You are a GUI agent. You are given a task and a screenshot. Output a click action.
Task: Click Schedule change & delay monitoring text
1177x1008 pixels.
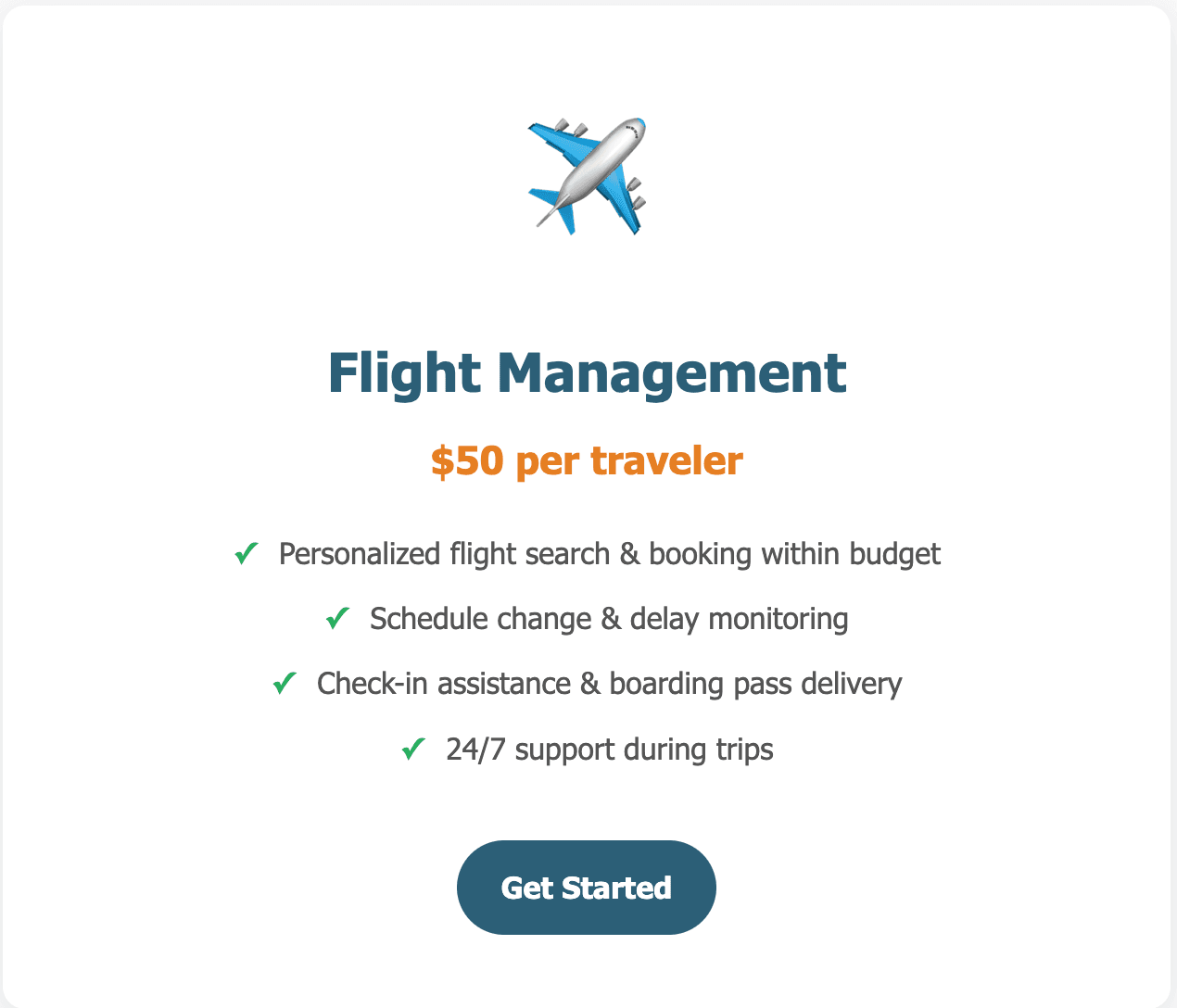coord(609,619)
